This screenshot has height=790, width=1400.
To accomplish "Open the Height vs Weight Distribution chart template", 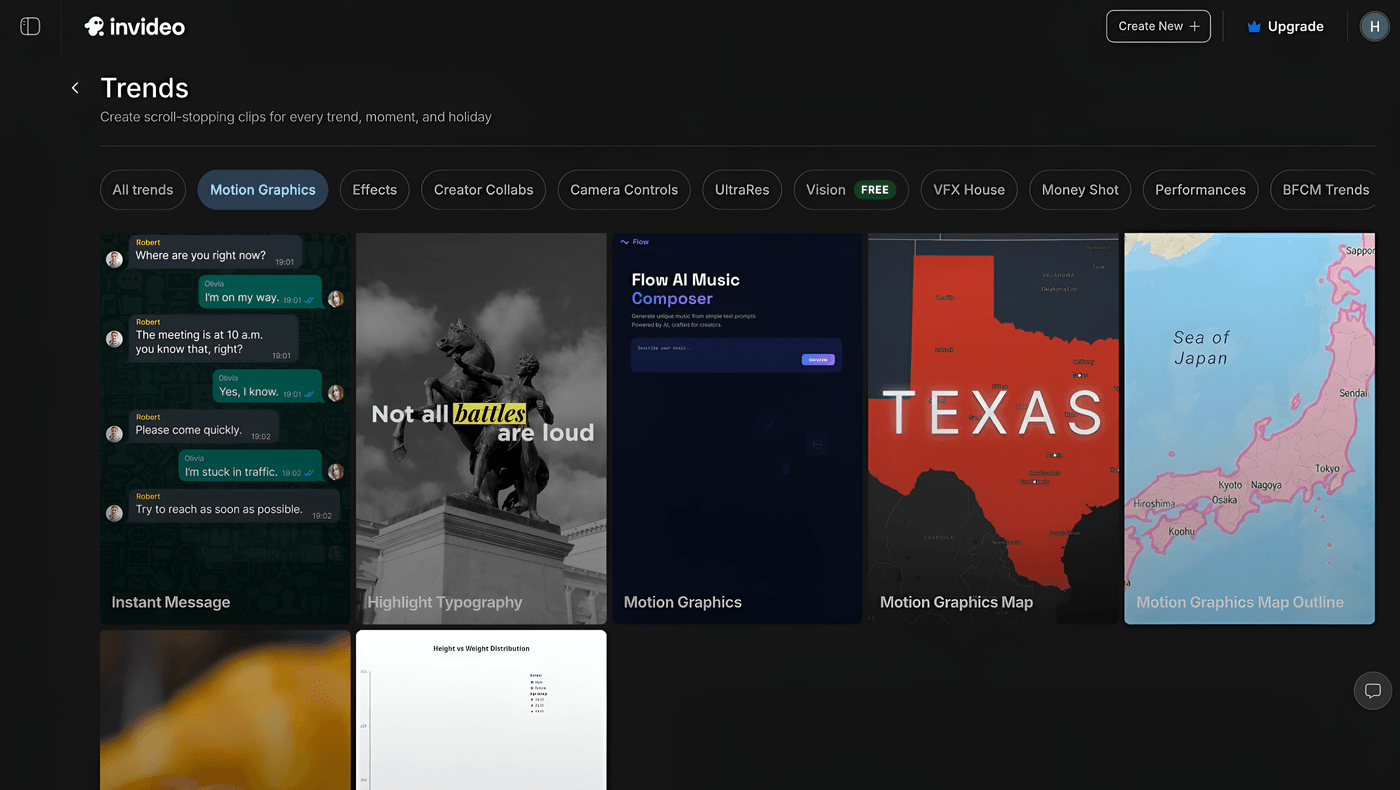I will tap(481, 709).
